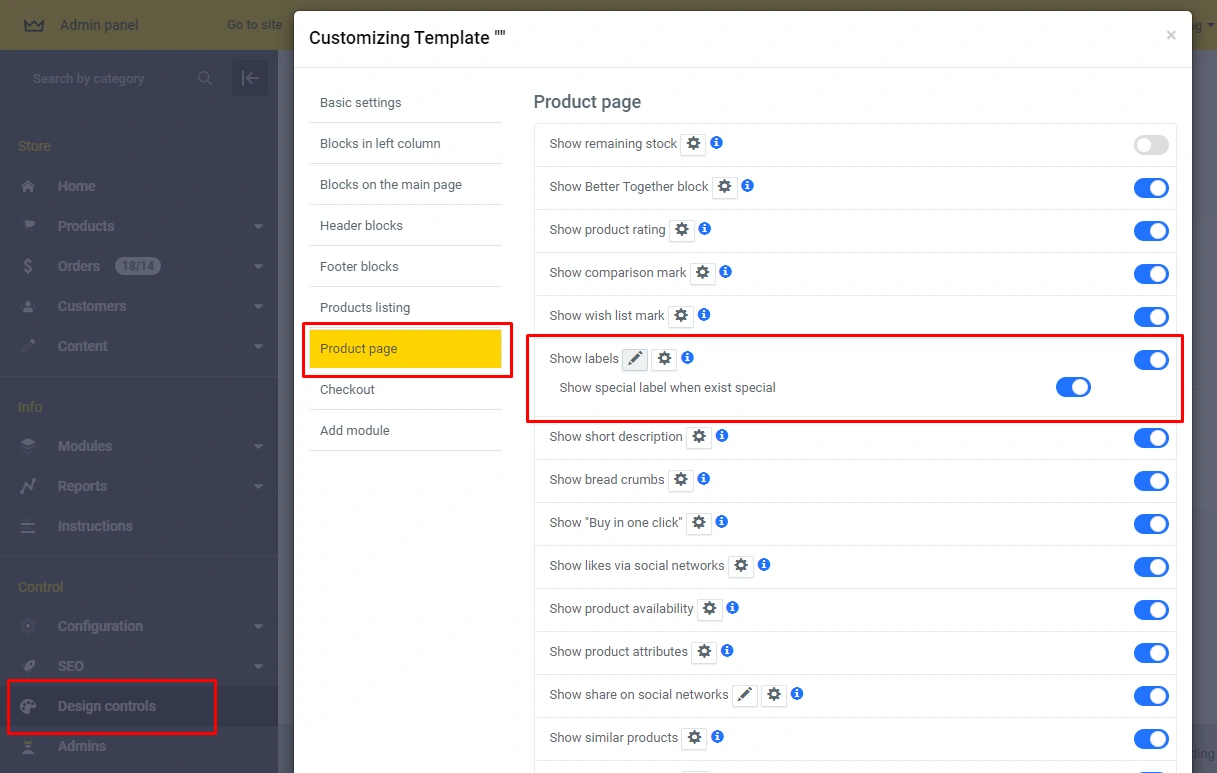This screenshot has height=773, width=1217.
Task: Click the pencil edit icon beside Show labels
Action: click(x=635, y=359)
